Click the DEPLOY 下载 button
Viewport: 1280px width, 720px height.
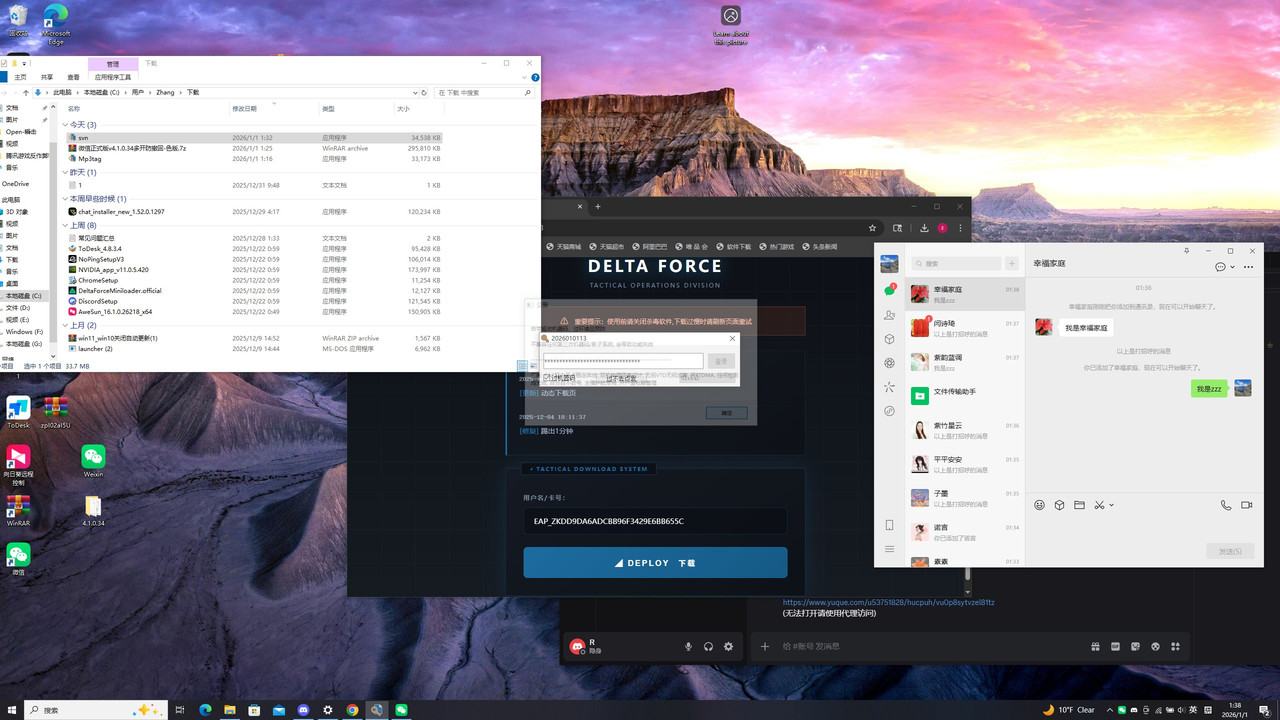coord(655,563)
